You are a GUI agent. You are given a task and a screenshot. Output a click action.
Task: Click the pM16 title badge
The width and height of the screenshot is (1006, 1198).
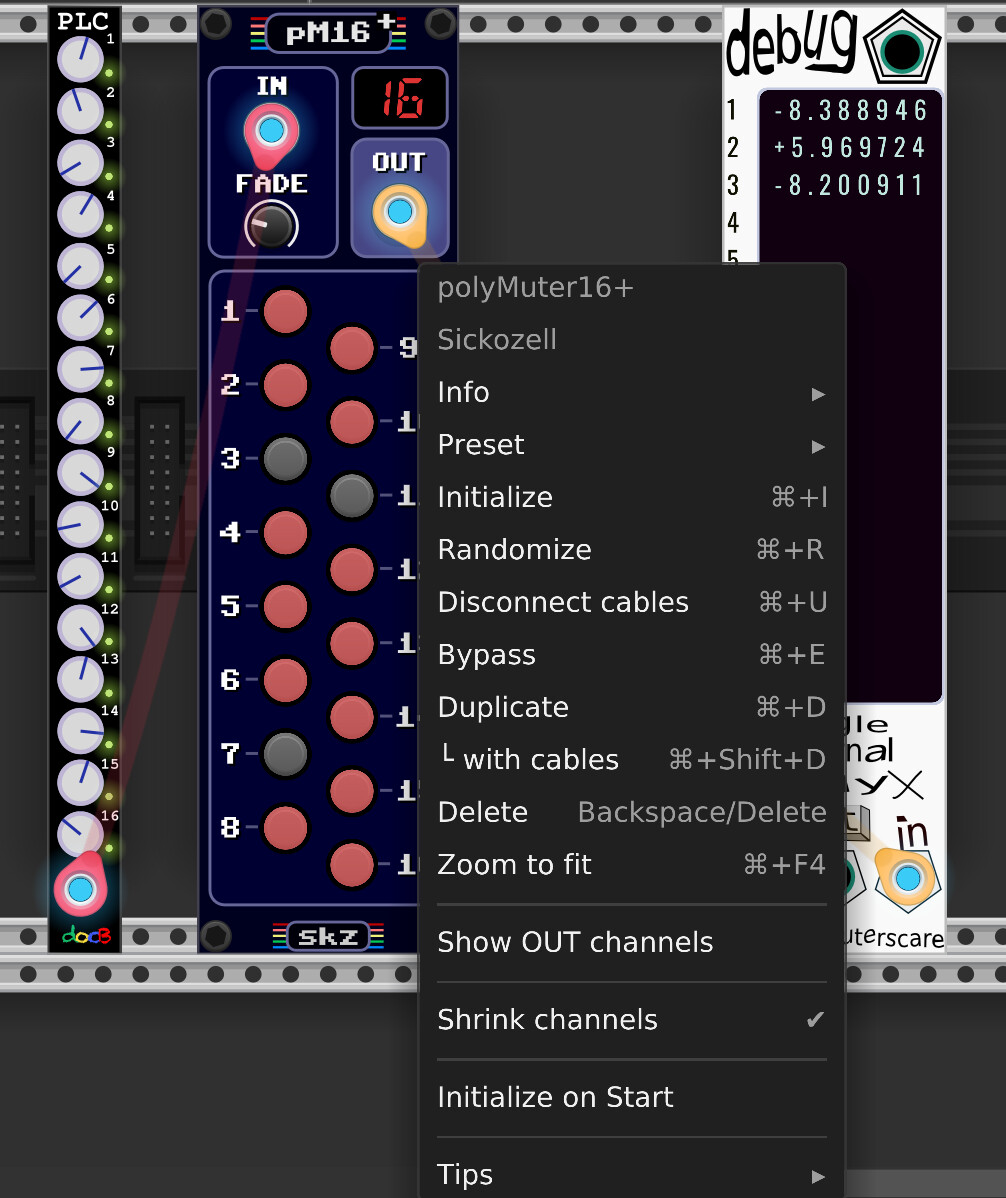pyautogui.click(x=328, y=33)
